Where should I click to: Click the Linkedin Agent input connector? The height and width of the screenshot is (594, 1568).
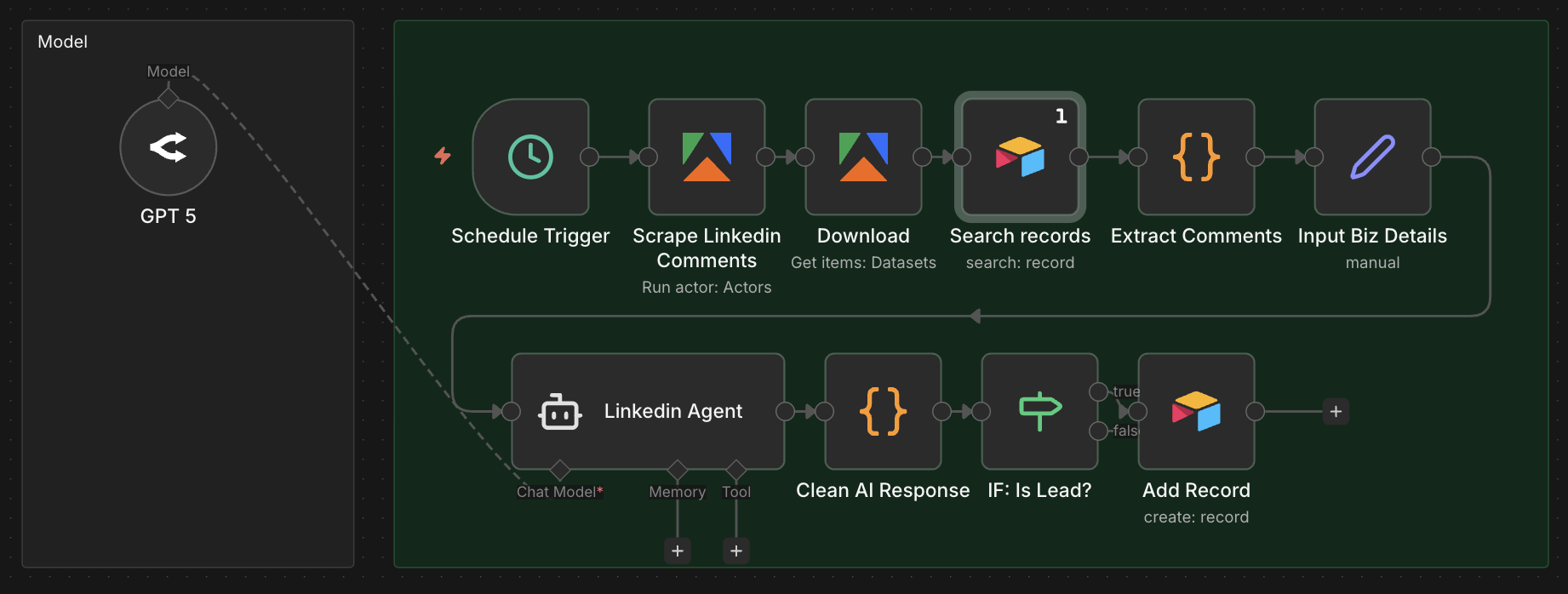click(511, 412)
